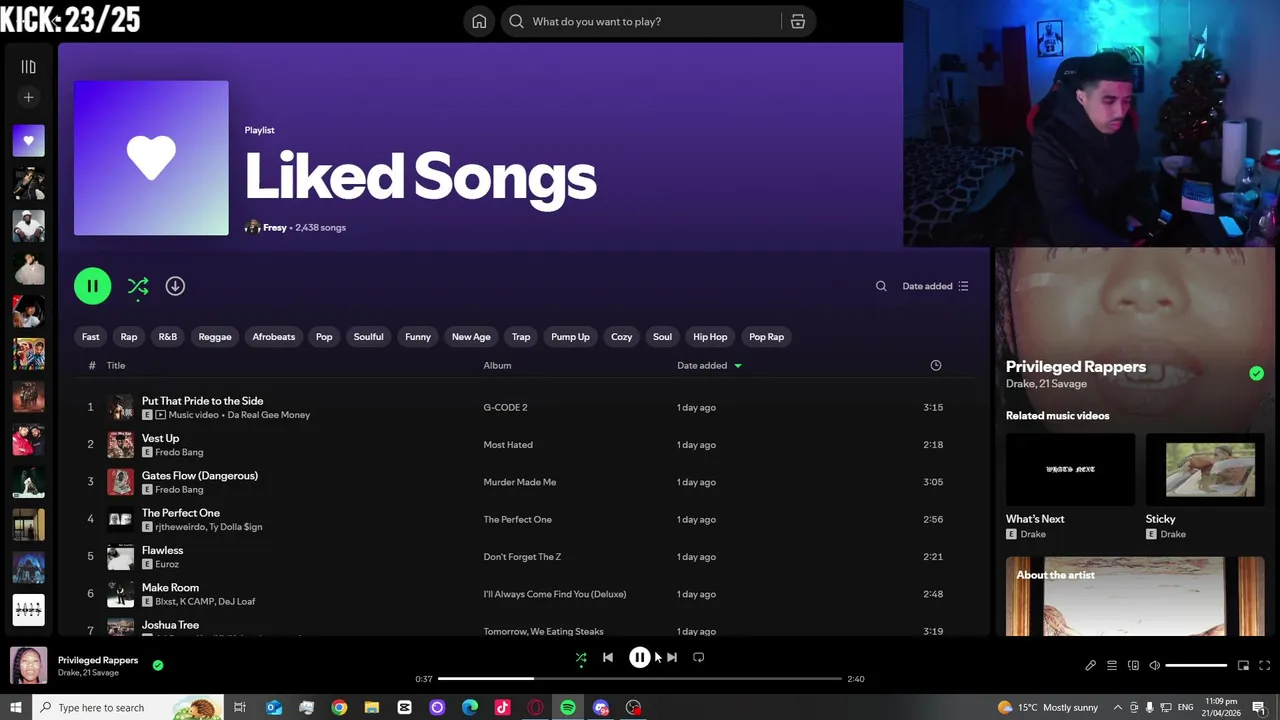Click the search-in-playlist magnifier icon
The width and height of the screenshot is (1280, 720).
click(881, 286)
